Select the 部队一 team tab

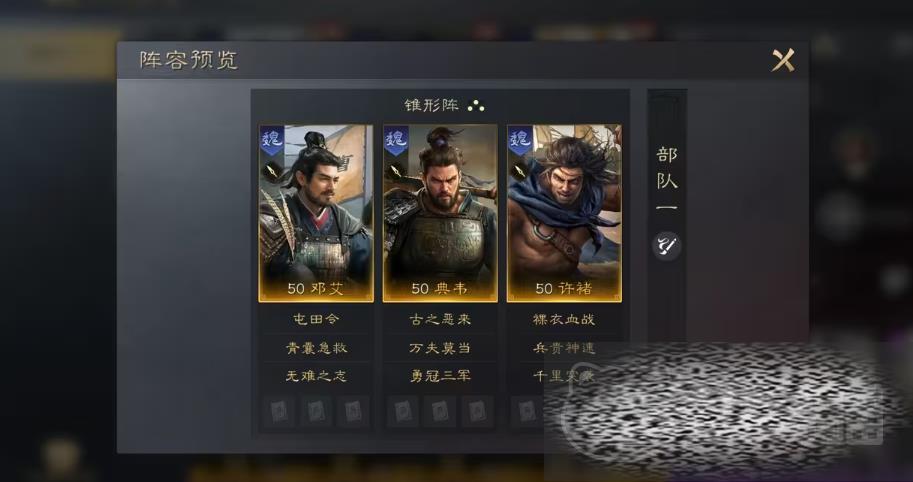(x=667, y=178)
